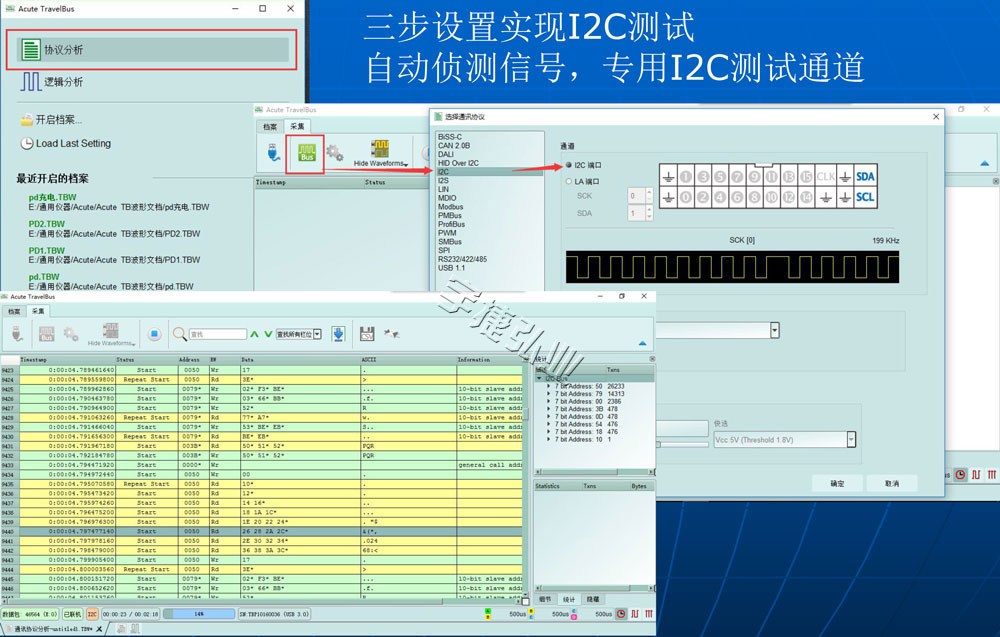Click the 查找 search input field
This screenshot has width=1000, height=637.
[x=217, y=334]
